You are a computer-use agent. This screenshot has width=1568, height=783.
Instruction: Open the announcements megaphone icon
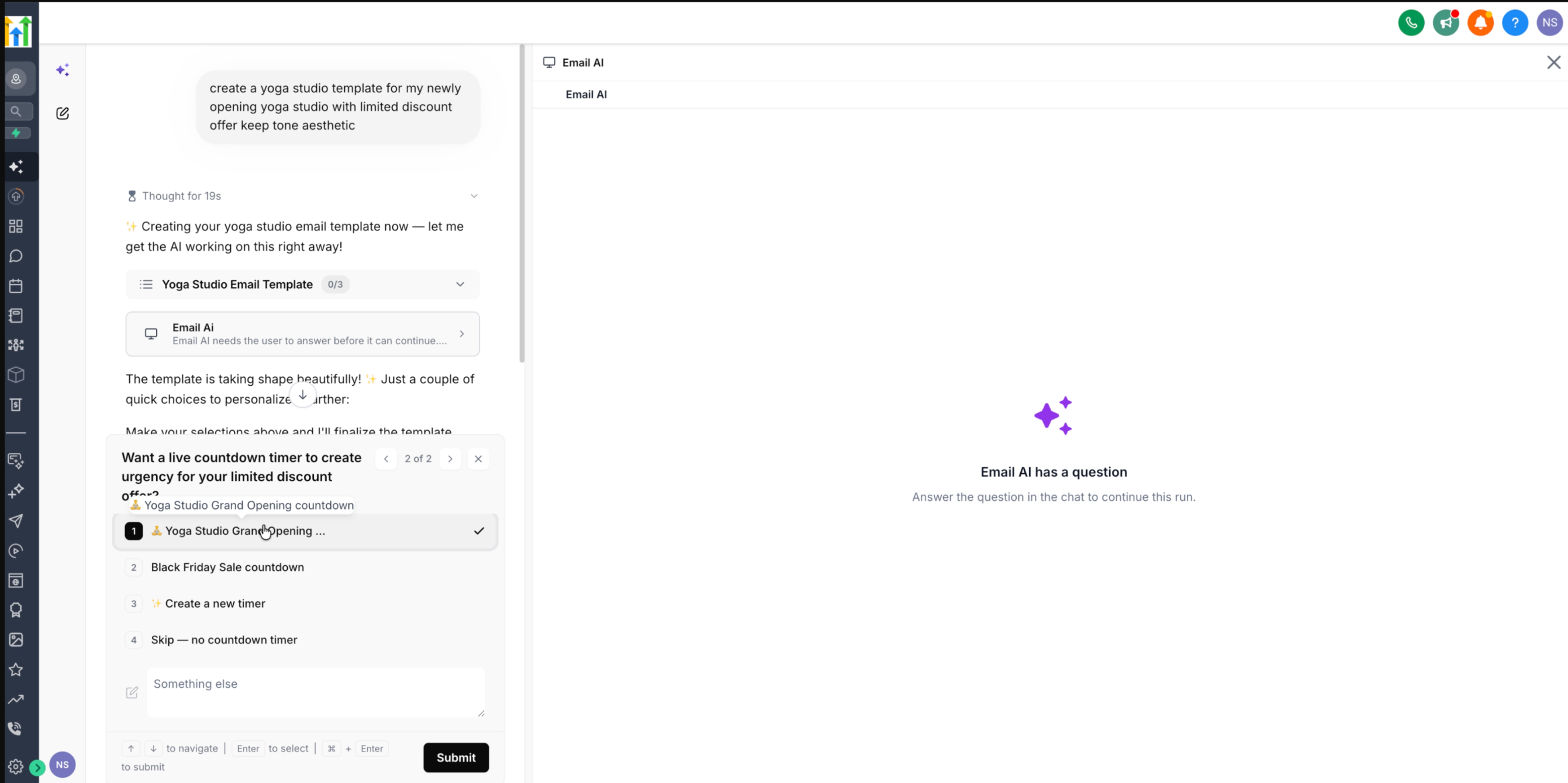(1446, 23)
